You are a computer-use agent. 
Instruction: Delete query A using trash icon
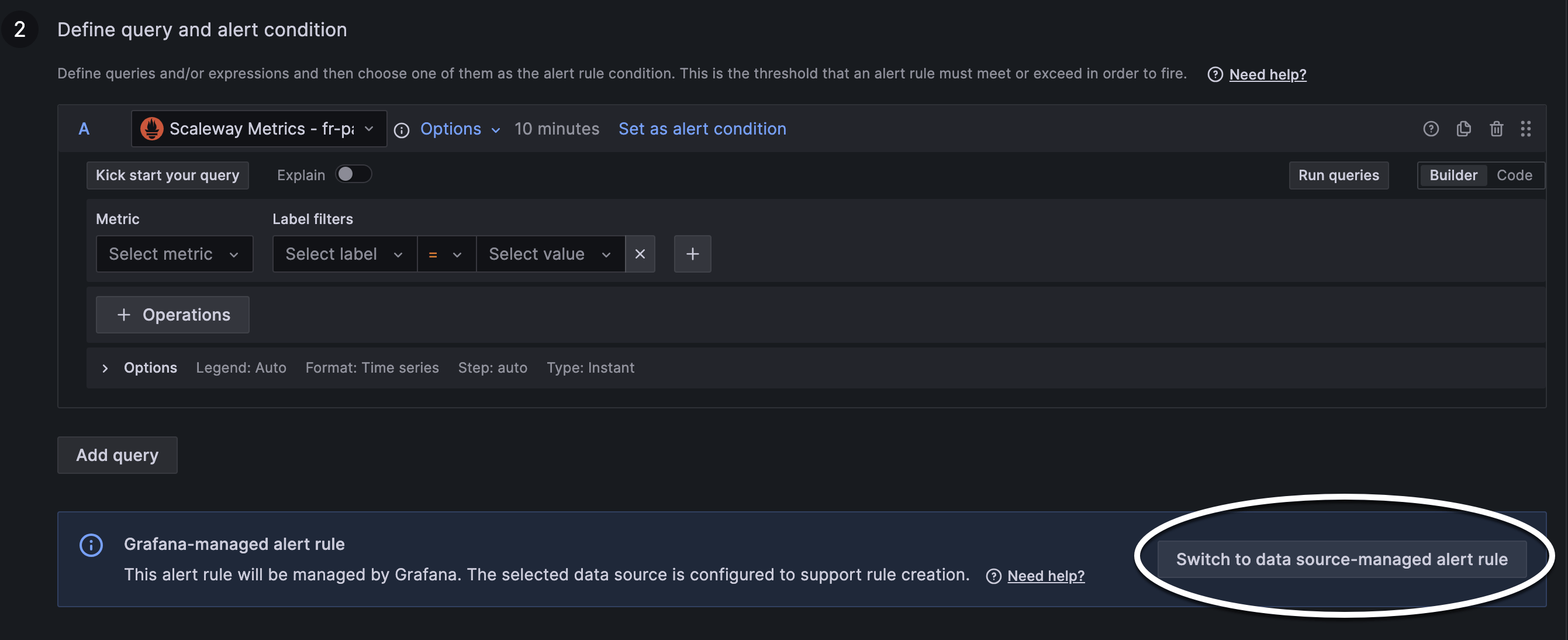[x=1496, y=129]
